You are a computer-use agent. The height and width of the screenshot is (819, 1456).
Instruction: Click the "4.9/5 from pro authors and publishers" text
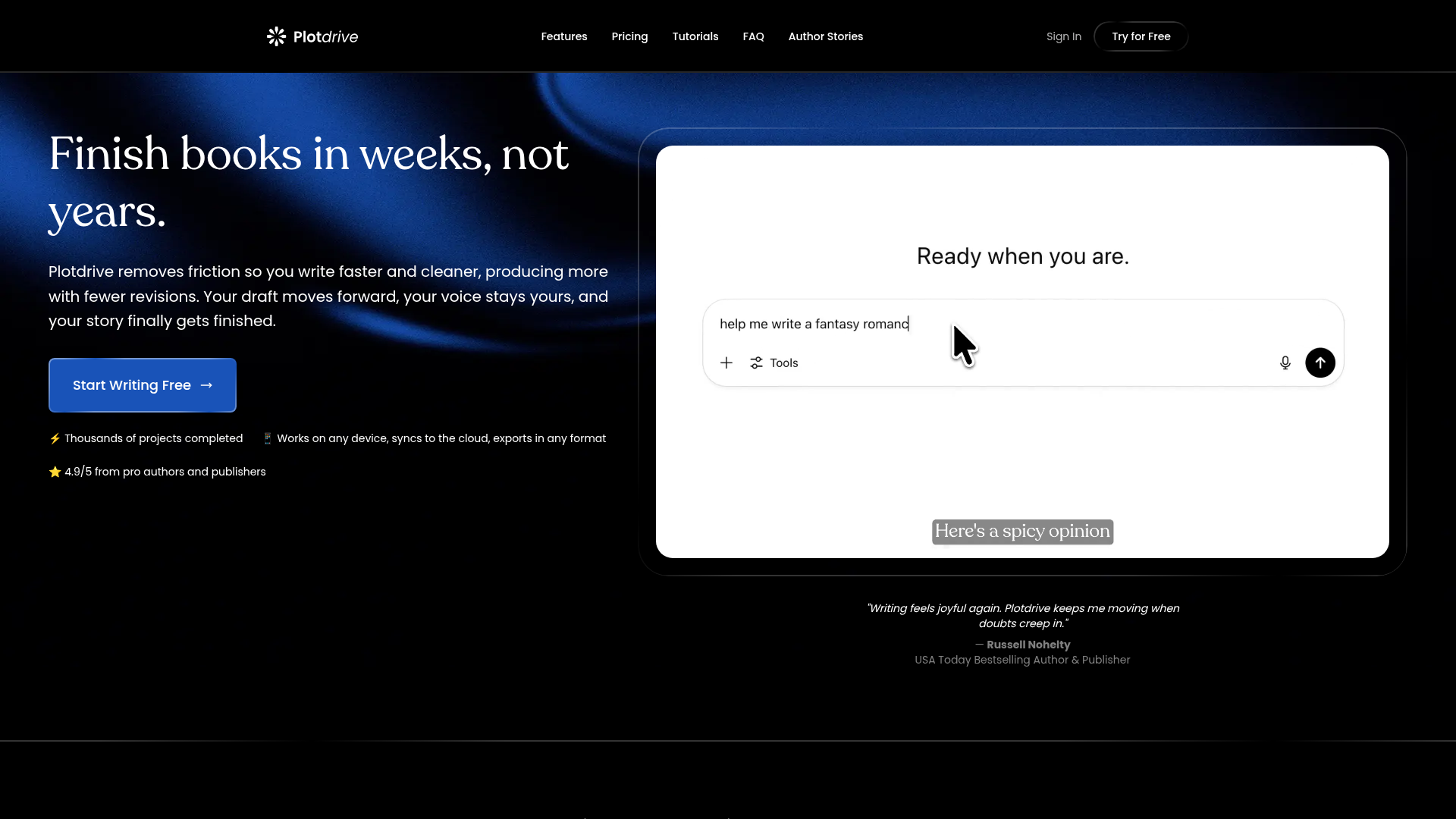coord(165,472)
